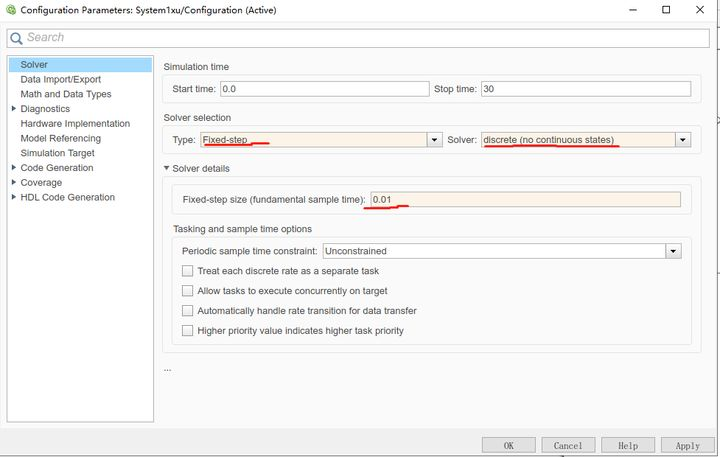This screenshot has height=457, width=720.
Task: Open Math and Data Types page
Action: (x=66, y=94)
